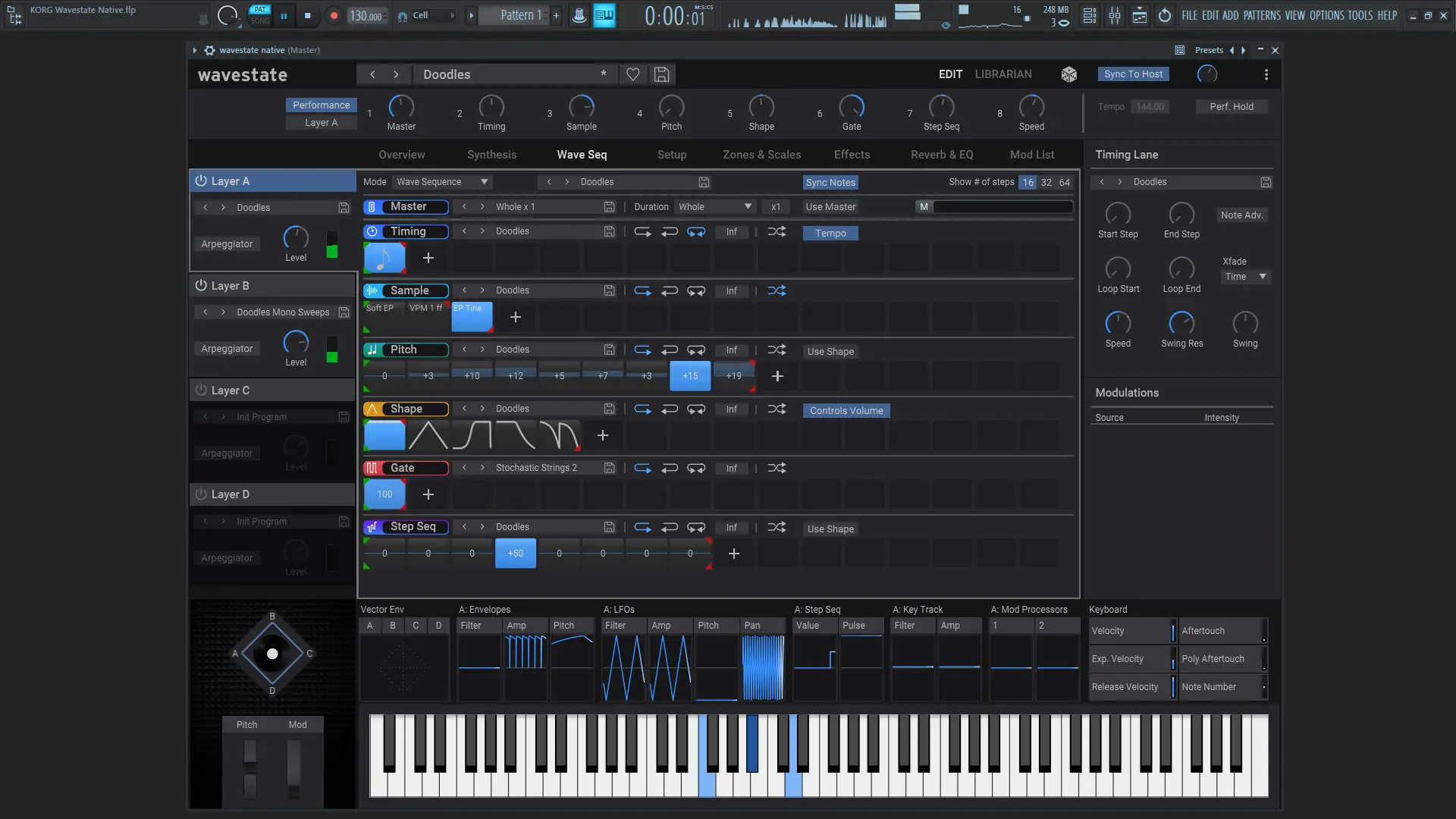Screen dimensions: 1456x819
Task: Click the favorite heart icon
Action: [x=632, y=74]
